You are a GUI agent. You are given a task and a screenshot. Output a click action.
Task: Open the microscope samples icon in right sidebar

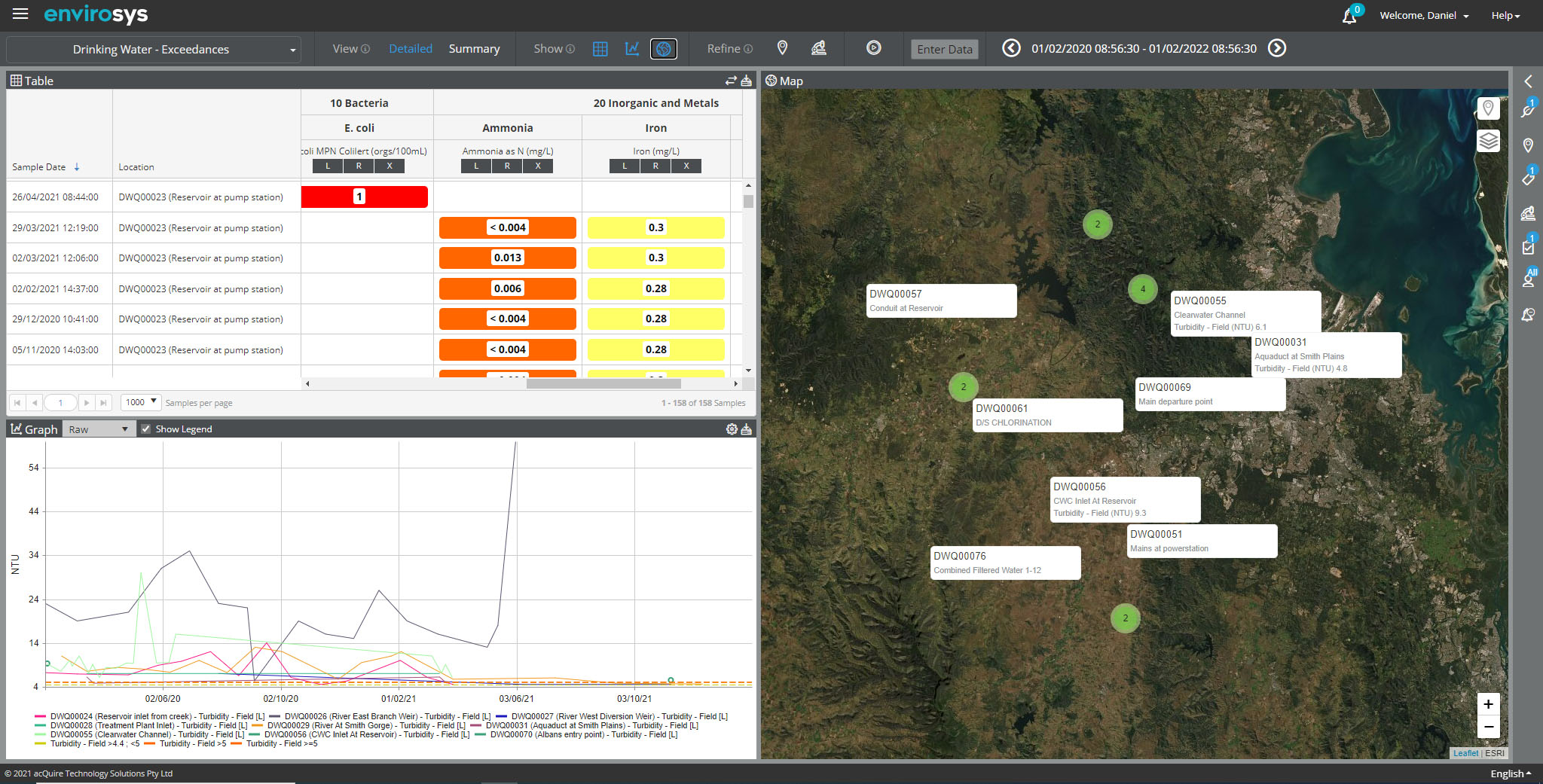[1529, 213]
